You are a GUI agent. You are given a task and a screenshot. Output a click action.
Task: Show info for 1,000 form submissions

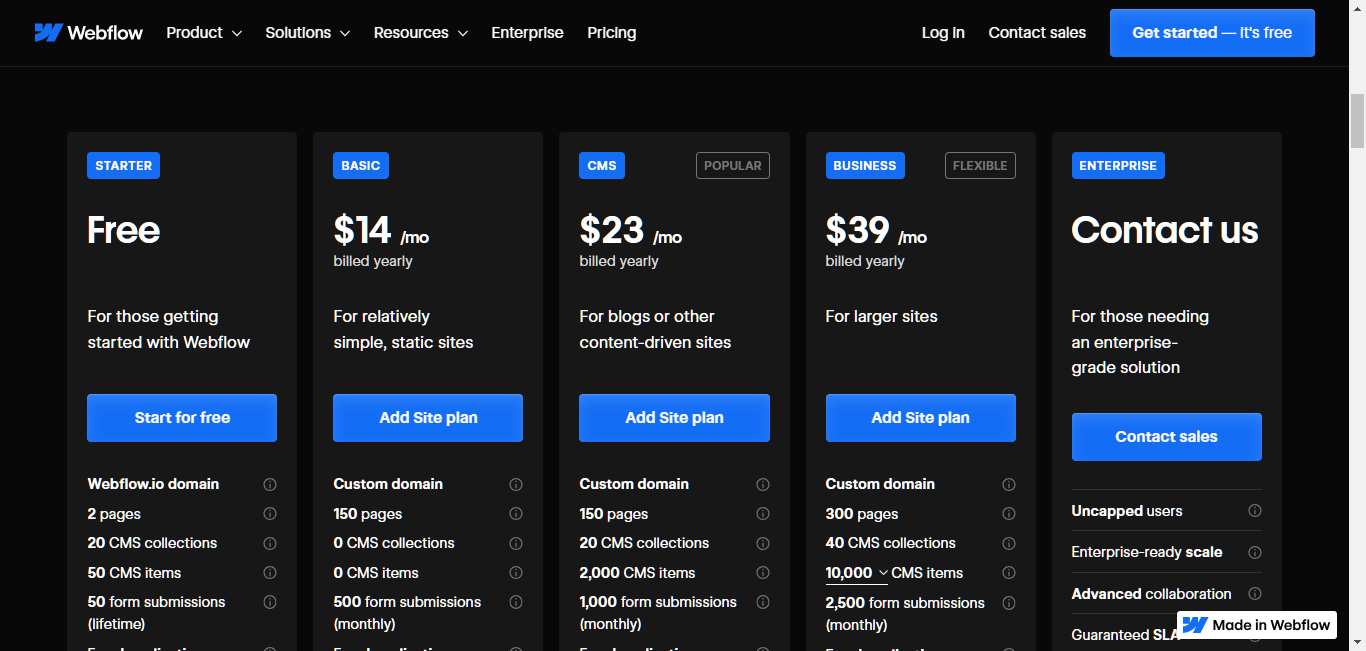[x=763, y=602]
